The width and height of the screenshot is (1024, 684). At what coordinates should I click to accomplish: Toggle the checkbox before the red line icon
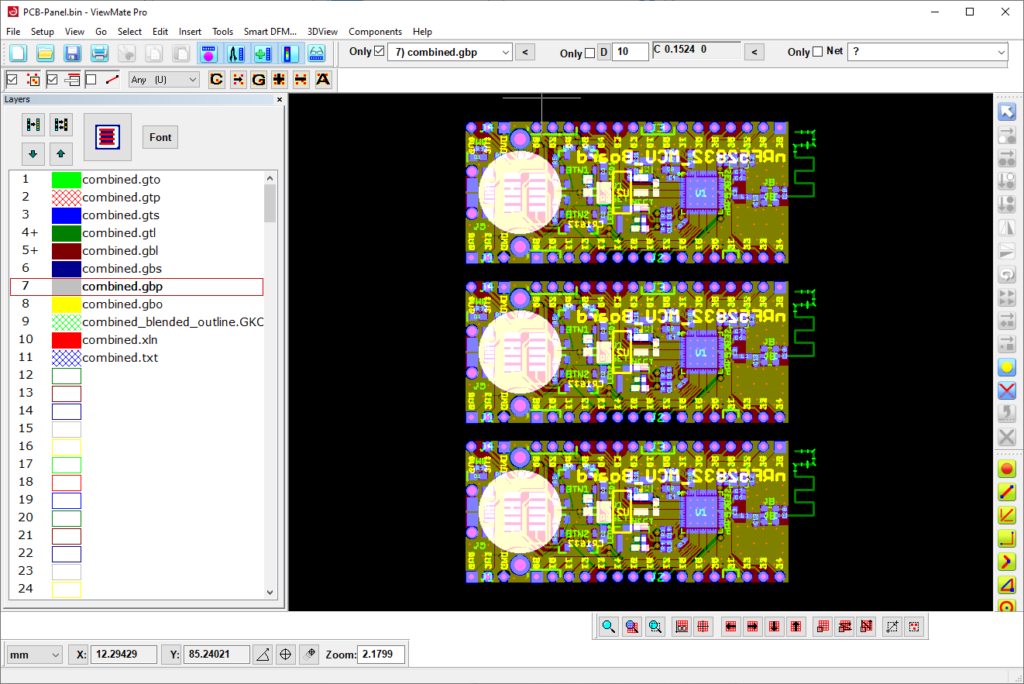[91, 80]
